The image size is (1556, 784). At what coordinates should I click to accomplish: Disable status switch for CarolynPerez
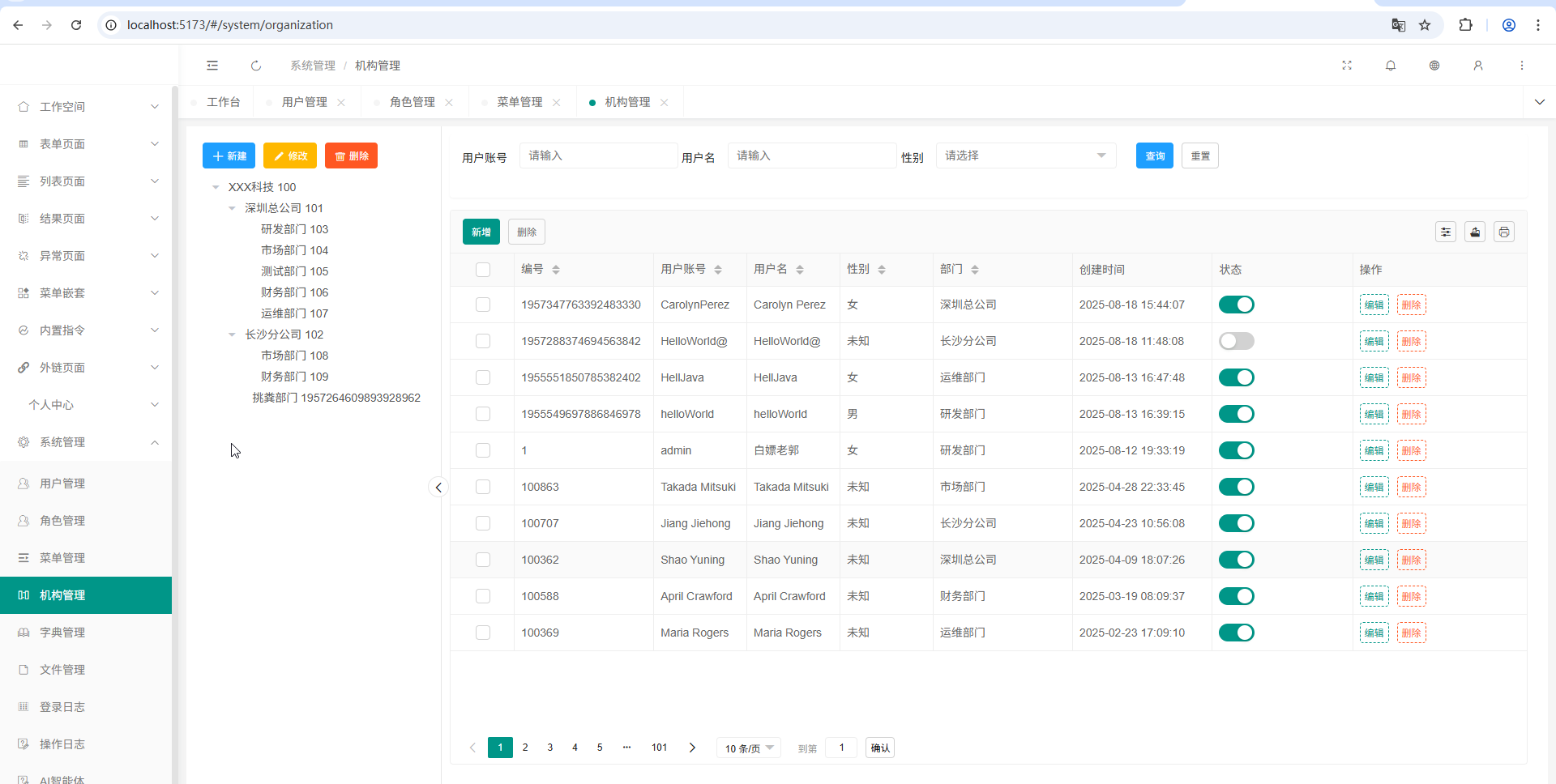pos(1237,305)
